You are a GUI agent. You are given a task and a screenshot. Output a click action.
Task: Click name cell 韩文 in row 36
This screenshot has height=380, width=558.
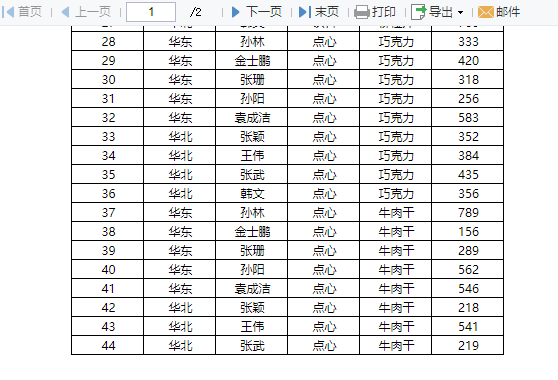[x=251, y=193]
